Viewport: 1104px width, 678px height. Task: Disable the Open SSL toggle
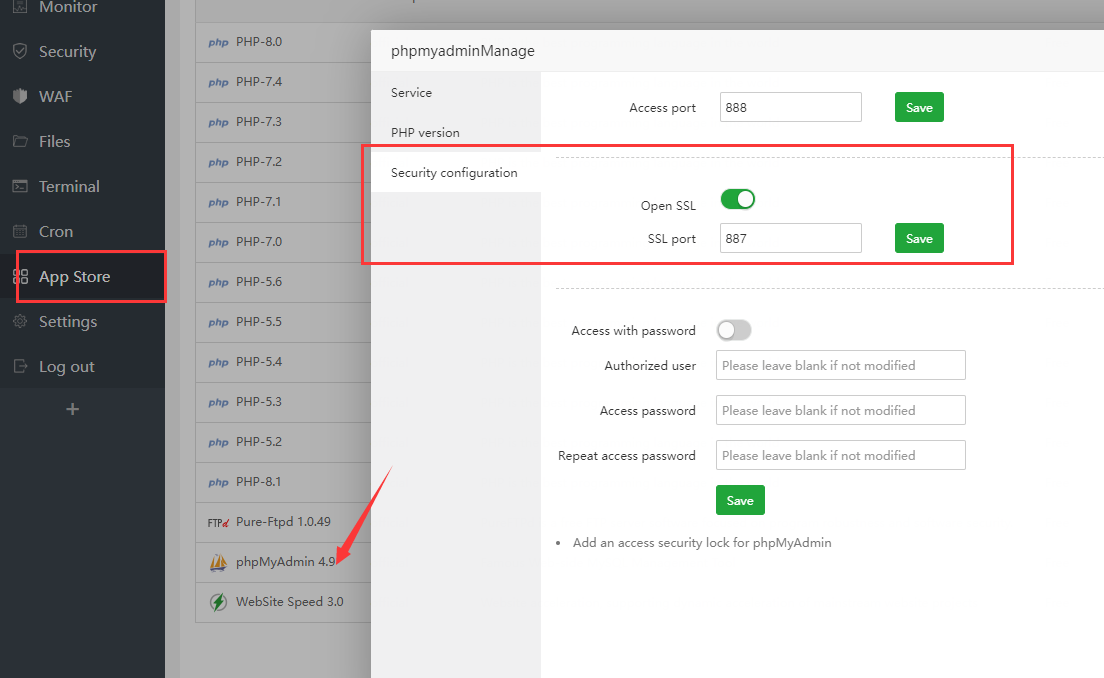pos(738,200)
